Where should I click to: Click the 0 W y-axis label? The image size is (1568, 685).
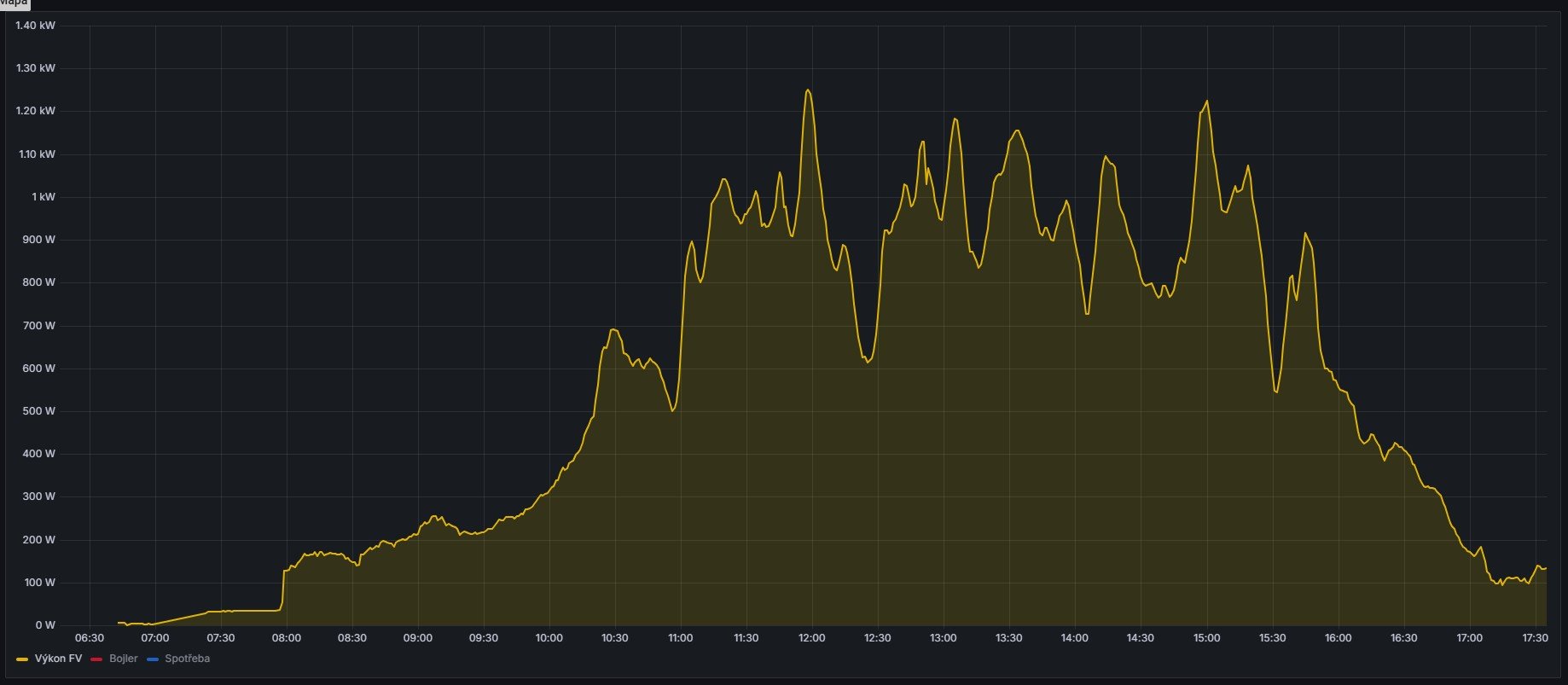pos(44,625)
